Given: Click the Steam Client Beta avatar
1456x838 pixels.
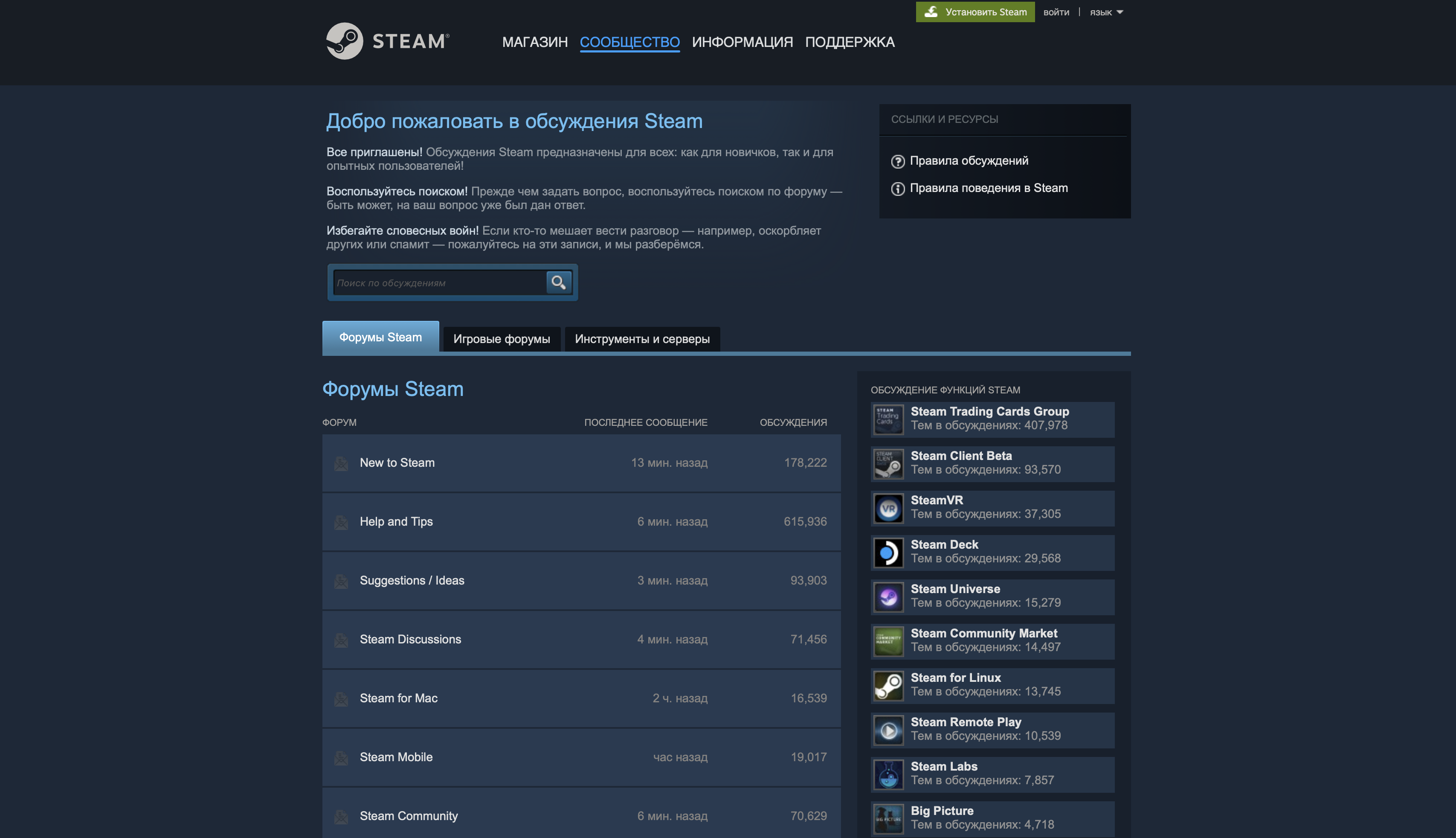Looking at the screenshot, I should [888, 463].
